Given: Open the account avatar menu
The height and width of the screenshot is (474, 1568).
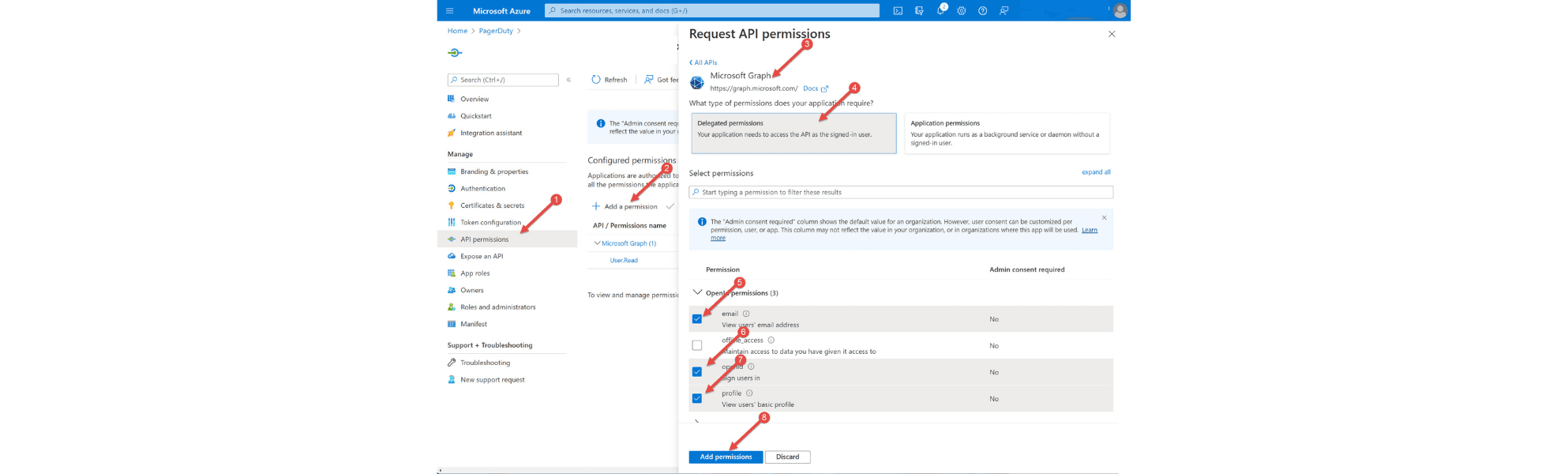Looking at the screenshot, I should (1120, 11).
